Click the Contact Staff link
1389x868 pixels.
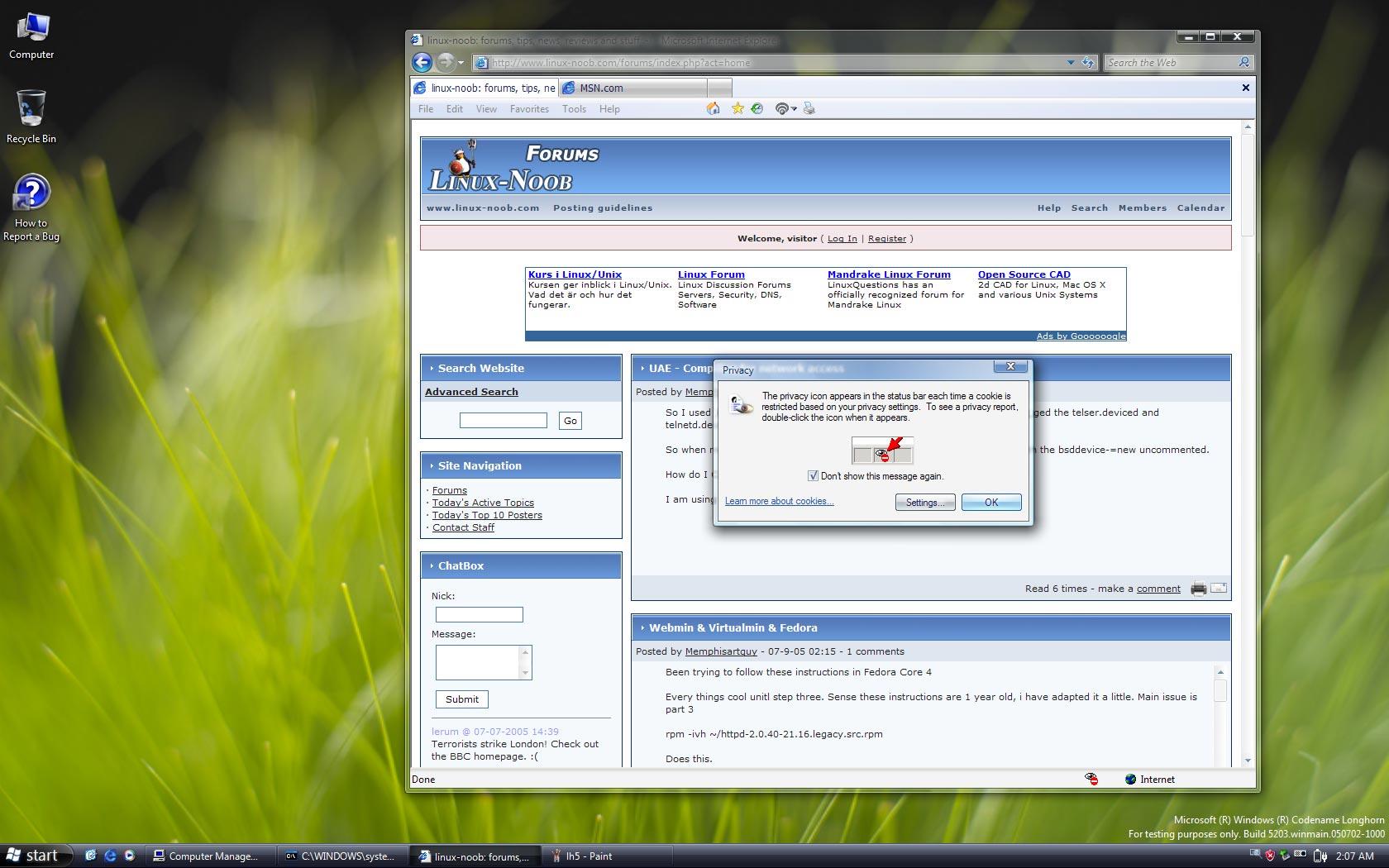[463, 527]
